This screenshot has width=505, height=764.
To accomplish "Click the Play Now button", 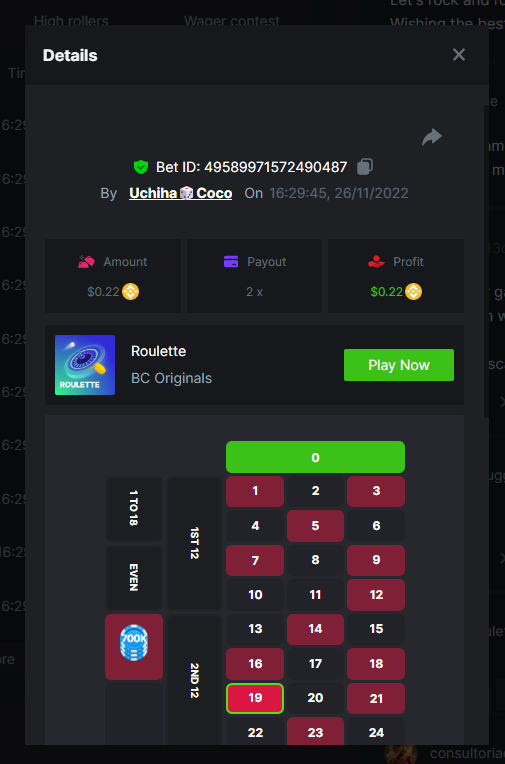I will 399,365.
